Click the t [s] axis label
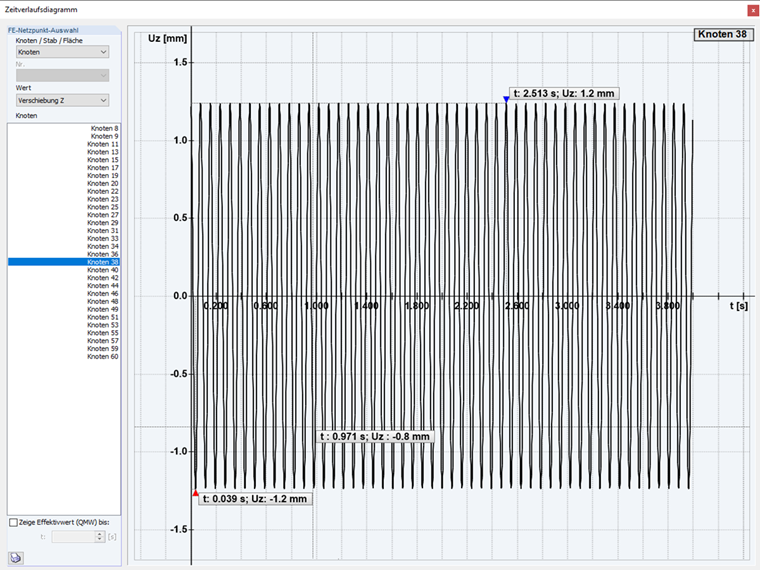Screen dimensions: 760x570 point(739,305)
